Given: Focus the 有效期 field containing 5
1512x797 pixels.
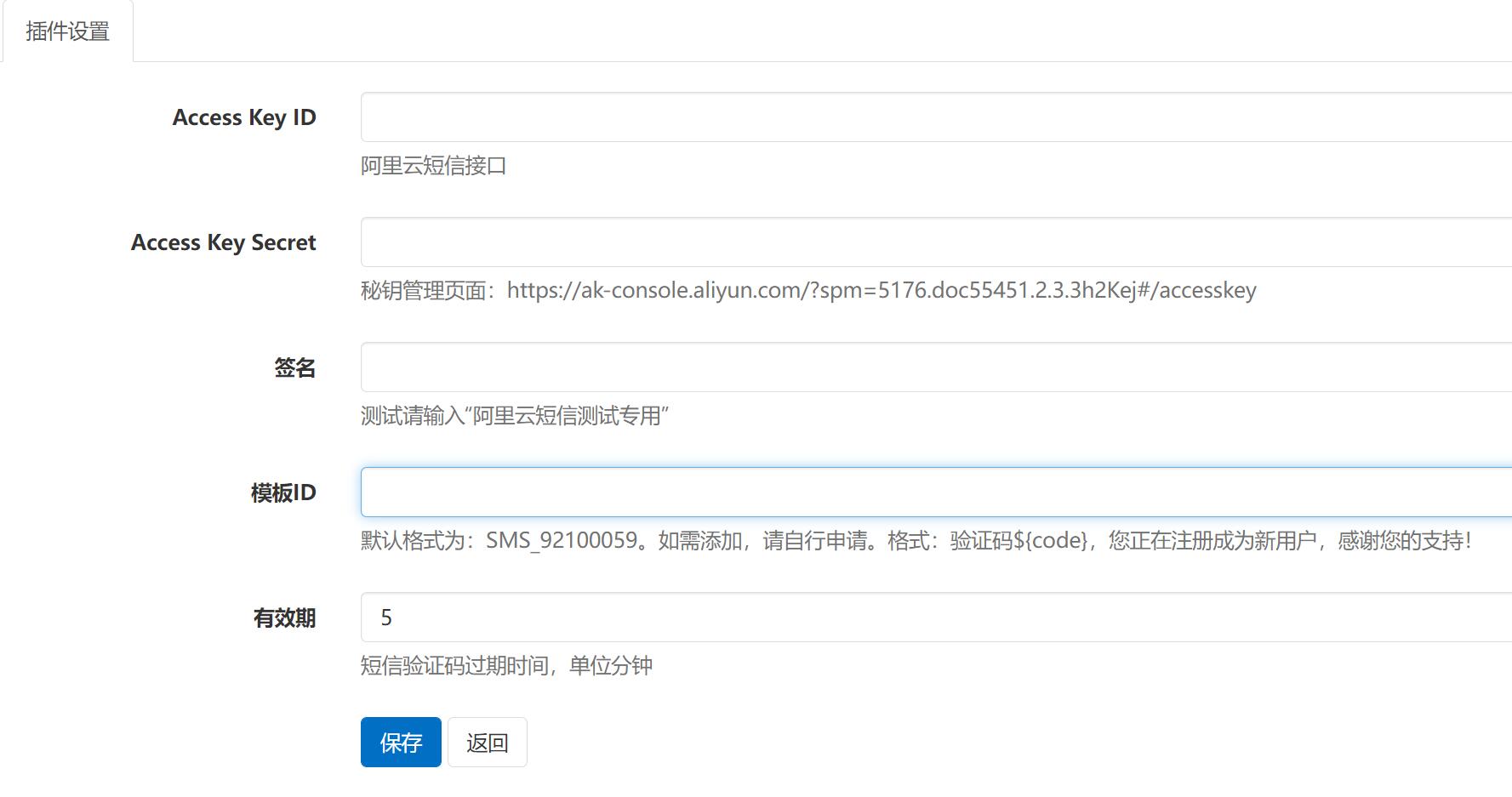Looking at the screenshot, I should click(x=934, y=618).
